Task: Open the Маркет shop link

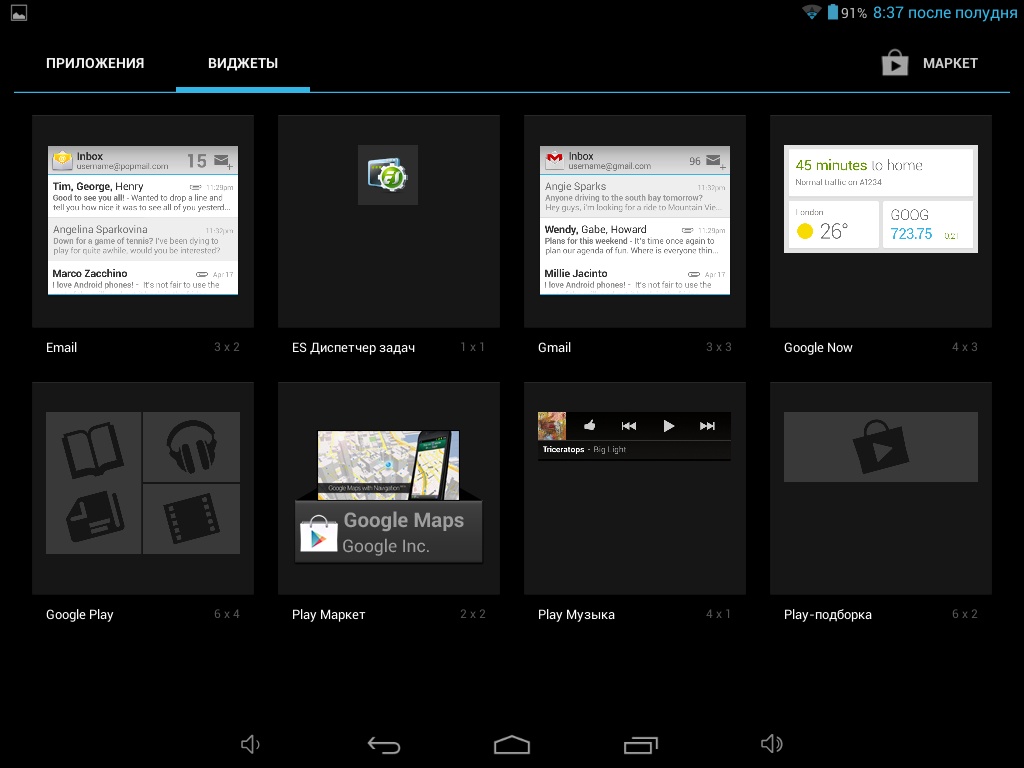Action: pyautogui.click(x=930, y=63)
